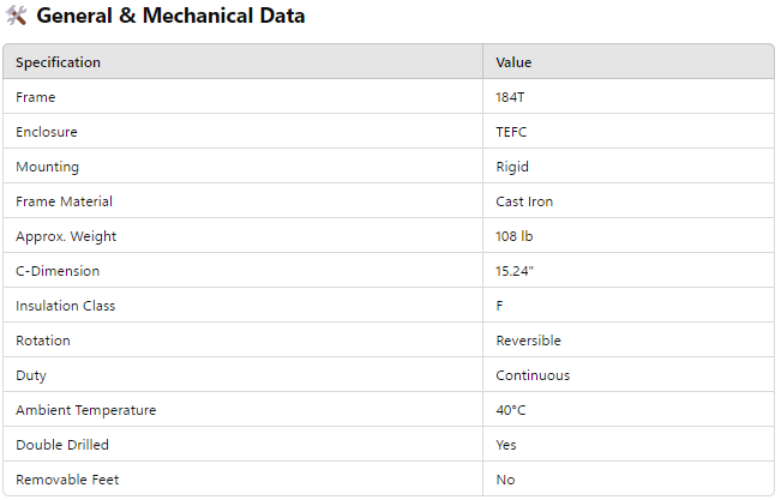This screenshot has width=781, height=500.
Task: Select the Frame Material label
Action: [64, 201]
